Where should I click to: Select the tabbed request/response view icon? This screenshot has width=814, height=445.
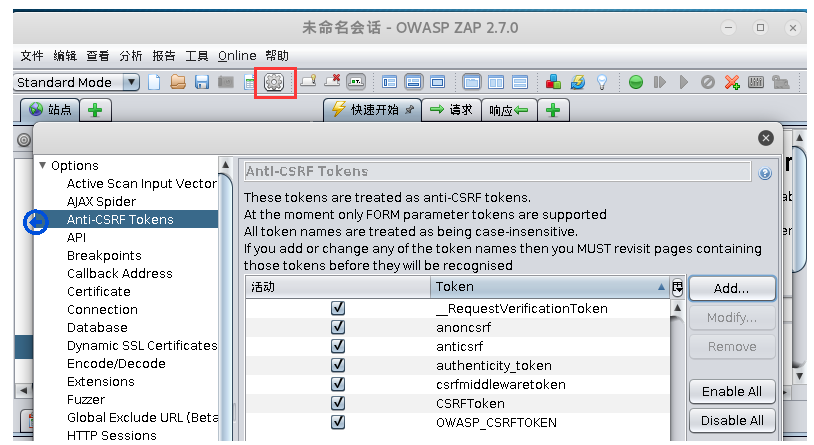471,82
